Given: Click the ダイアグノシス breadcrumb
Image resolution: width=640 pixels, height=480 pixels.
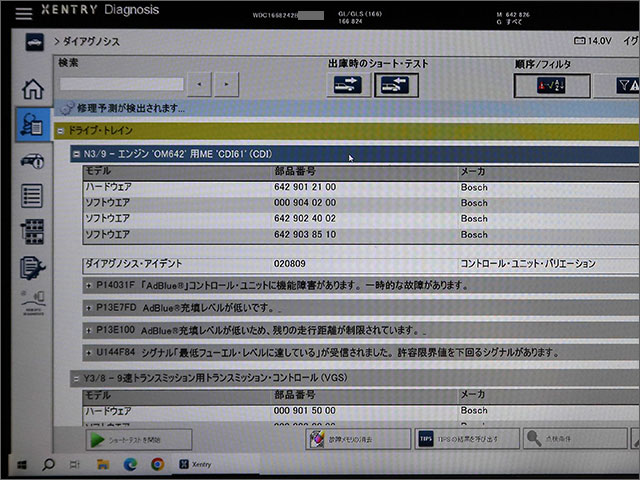Looking at the screenshot, I should (91, 42).
